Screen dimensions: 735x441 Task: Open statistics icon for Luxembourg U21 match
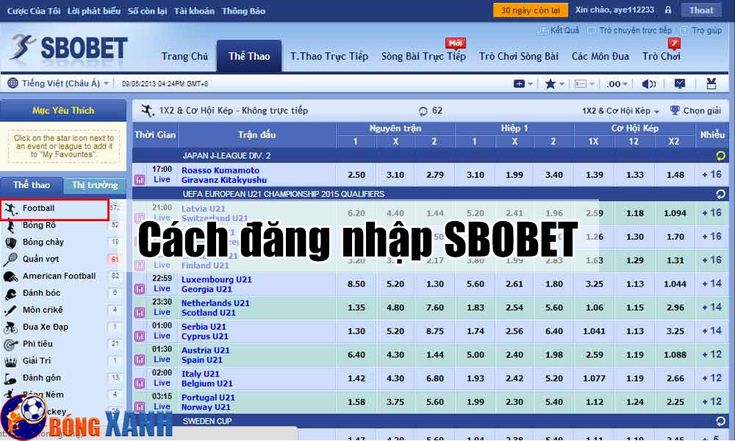140,289
